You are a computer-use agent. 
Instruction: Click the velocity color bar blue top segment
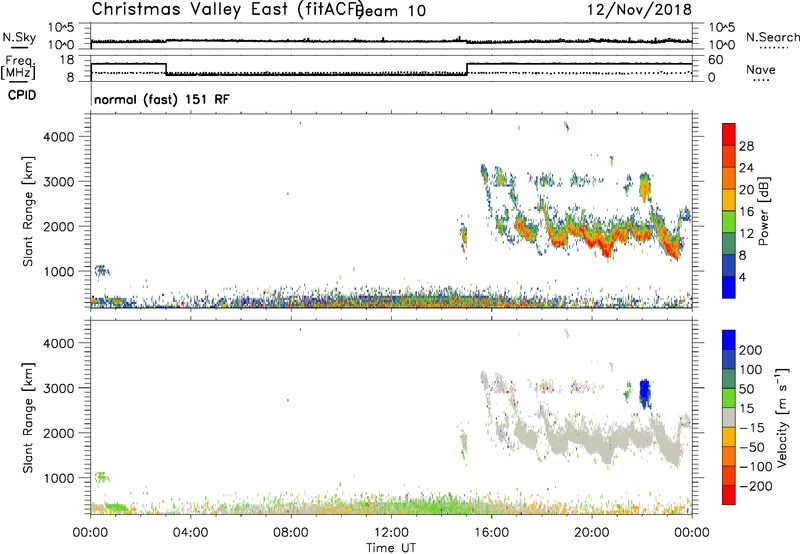pyautogui.click(x=729, y=340)
